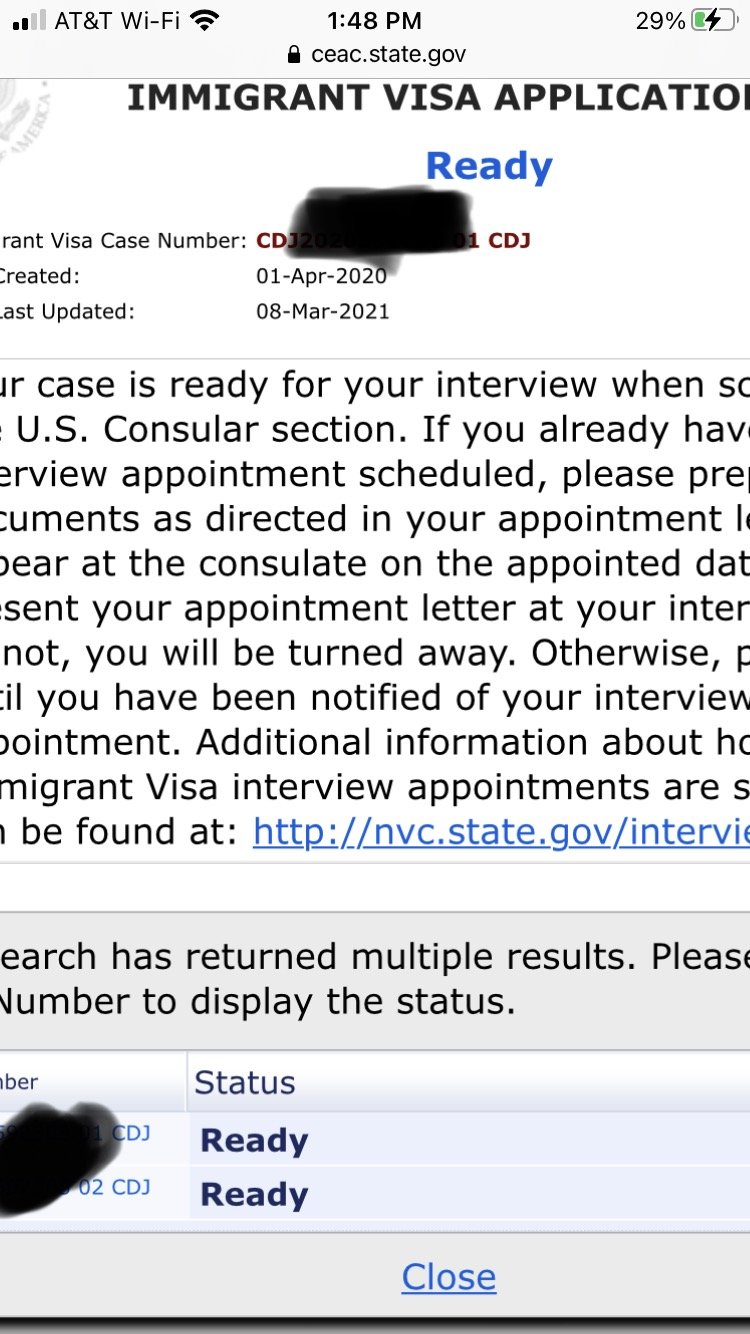The height and width of the screenshot is (1334, 750).
Task: Tap the Wi-Fi signal icon in status bar
Action: 205,21
